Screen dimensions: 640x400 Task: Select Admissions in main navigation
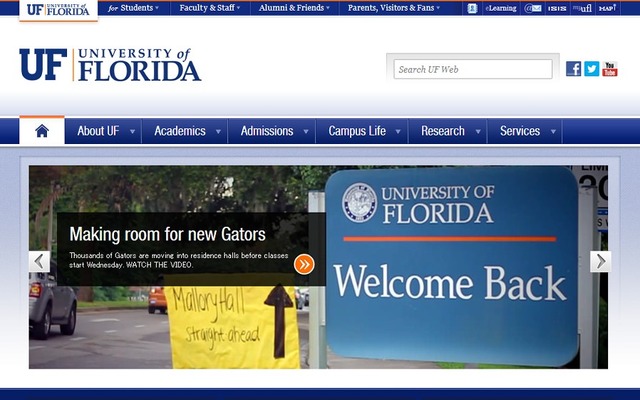267,131
